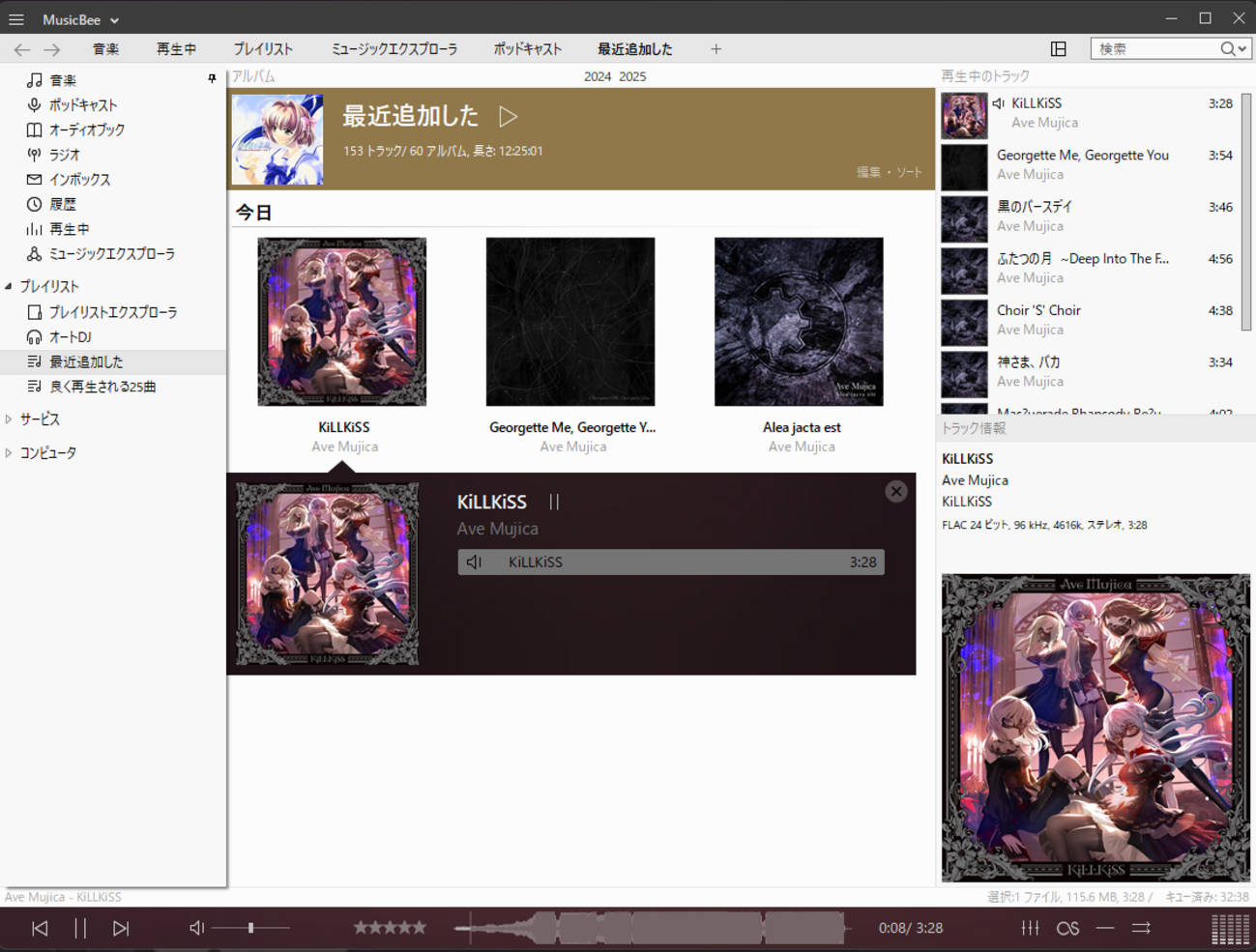Toggle the panel layout icon

click(1059, 49)
